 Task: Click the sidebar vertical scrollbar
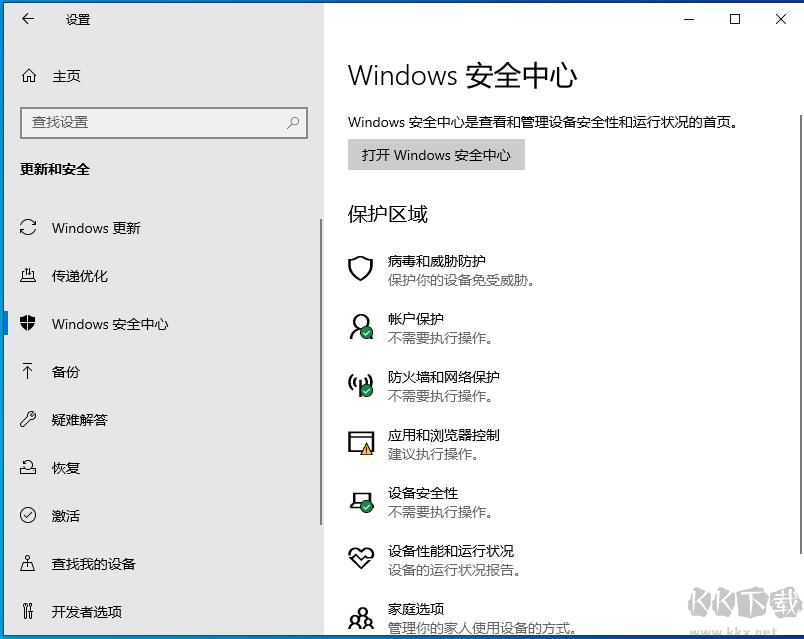point(321,372)
